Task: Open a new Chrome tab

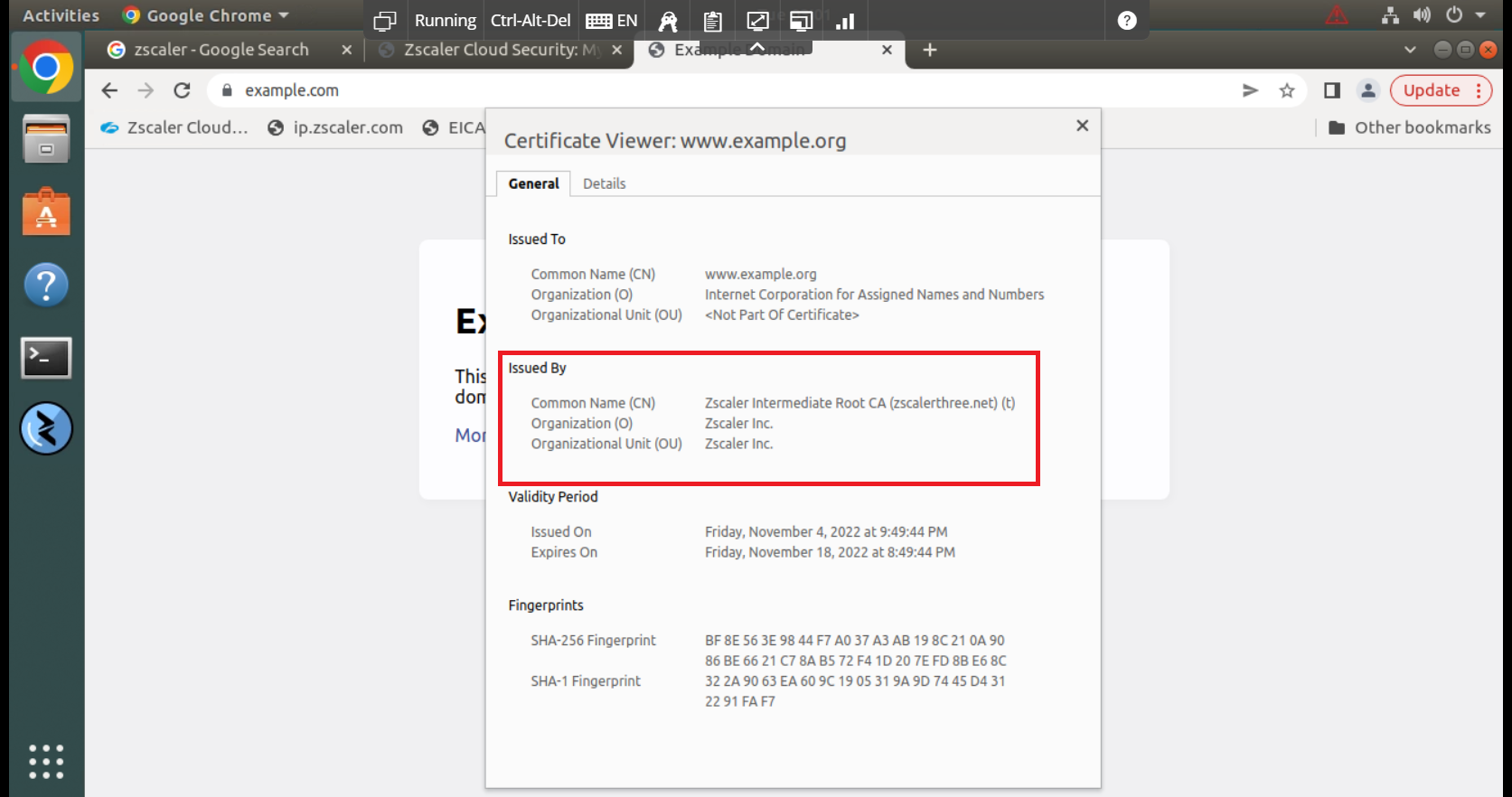Action: 929,50
